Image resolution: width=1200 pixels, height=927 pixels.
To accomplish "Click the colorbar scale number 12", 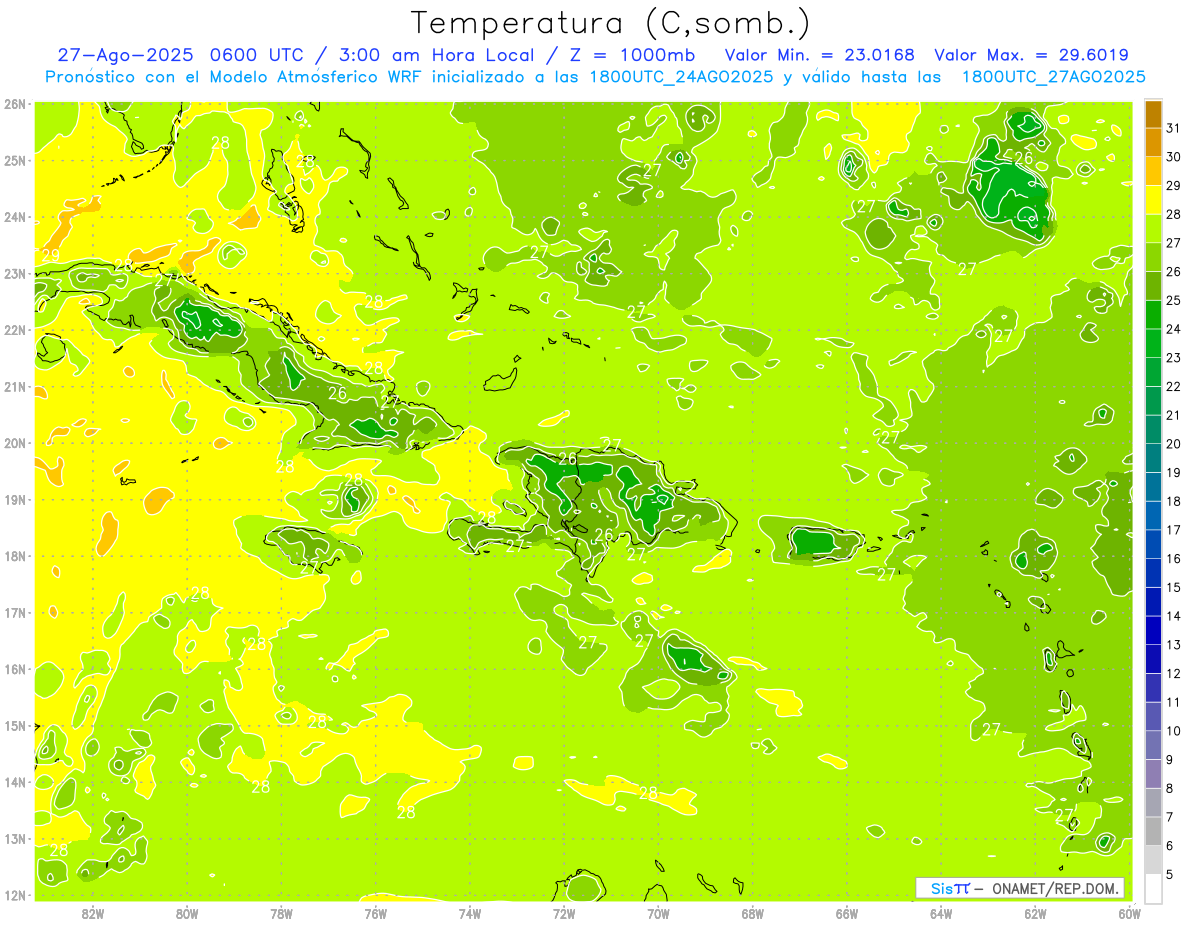I will click(x=1174, y=674).
